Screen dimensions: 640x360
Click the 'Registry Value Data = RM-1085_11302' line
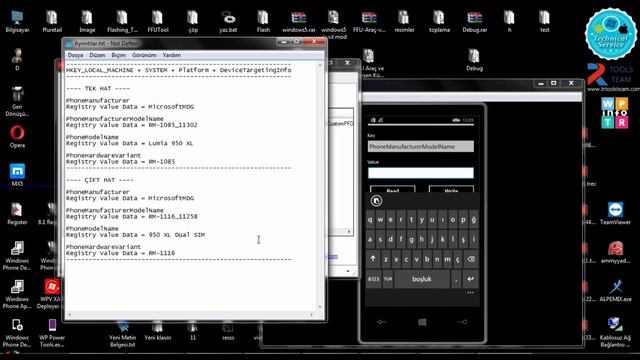coord(131,125)
